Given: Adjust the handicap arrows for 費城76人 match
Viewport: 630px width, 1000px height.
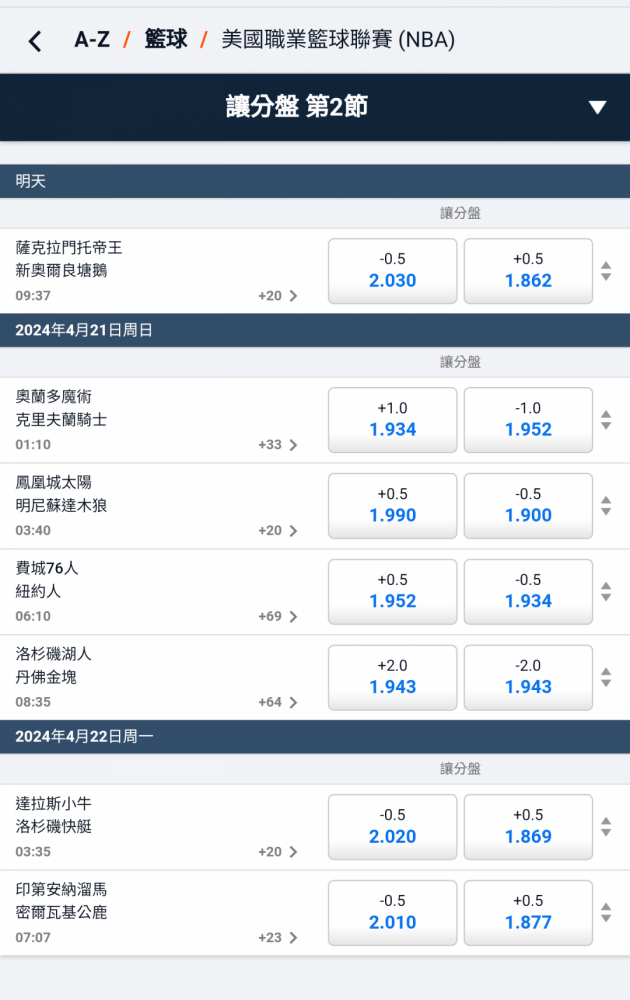Looking at the screenshot, I should click(605, 592).
